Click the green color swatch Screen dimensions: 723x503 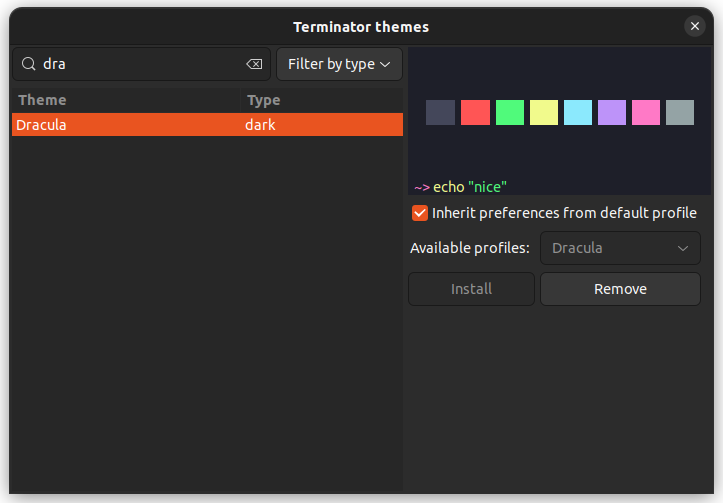point(510,112)
